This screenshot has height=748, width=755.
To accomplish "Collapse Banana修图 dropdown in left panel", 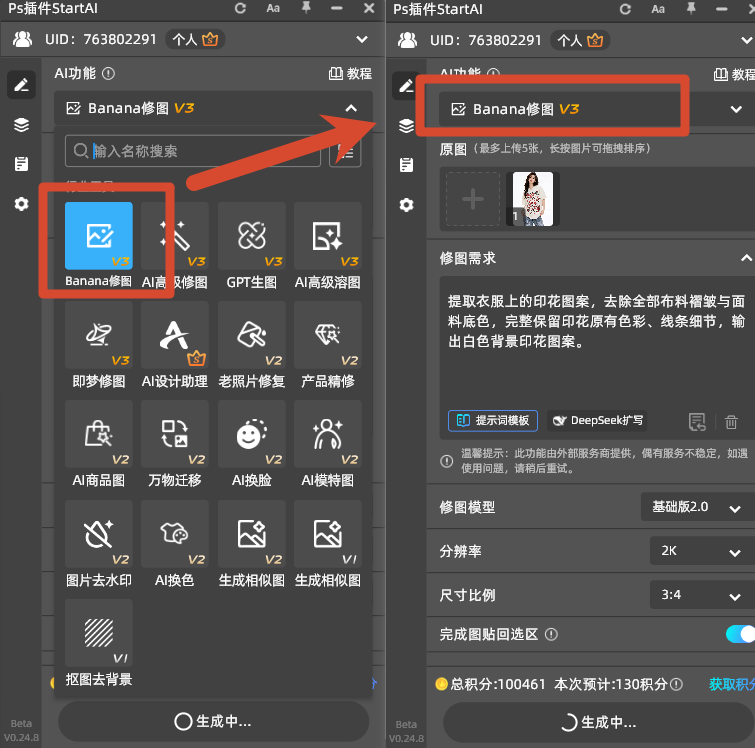I will [x=351, y=108].
